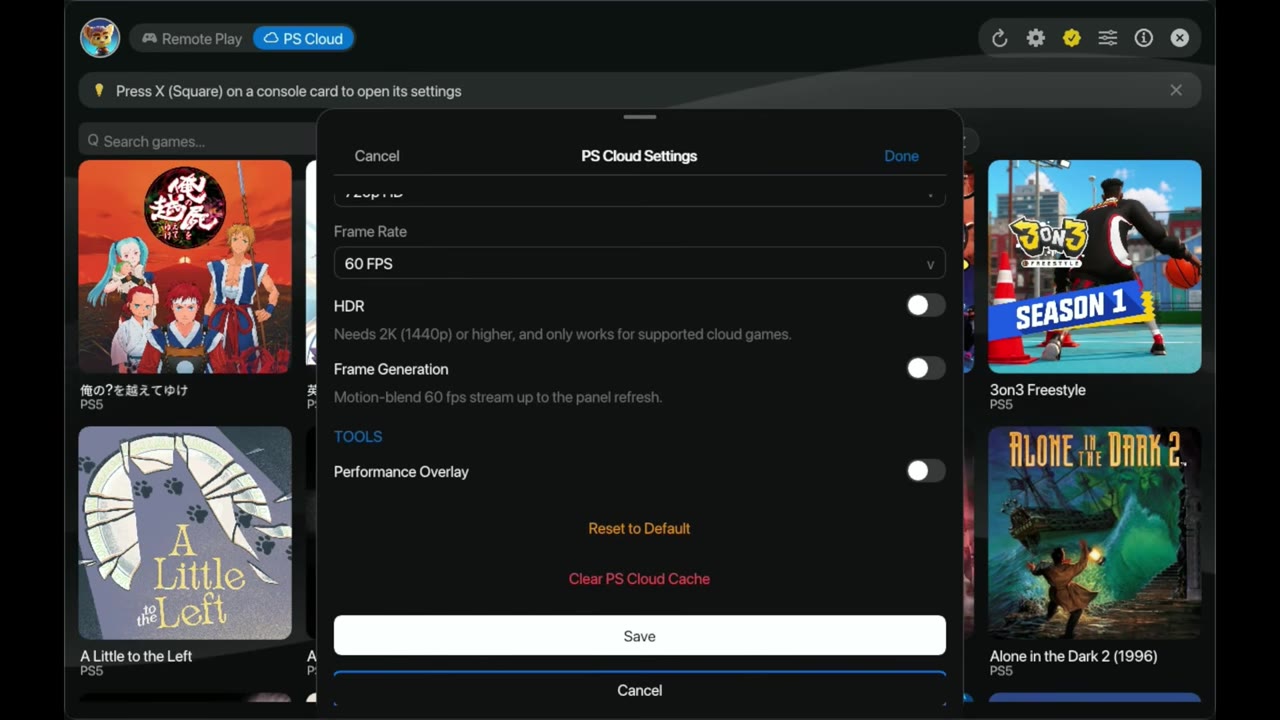
Task: Open the Alone in the Dark 2 card
Action: tap(1095, 533)
